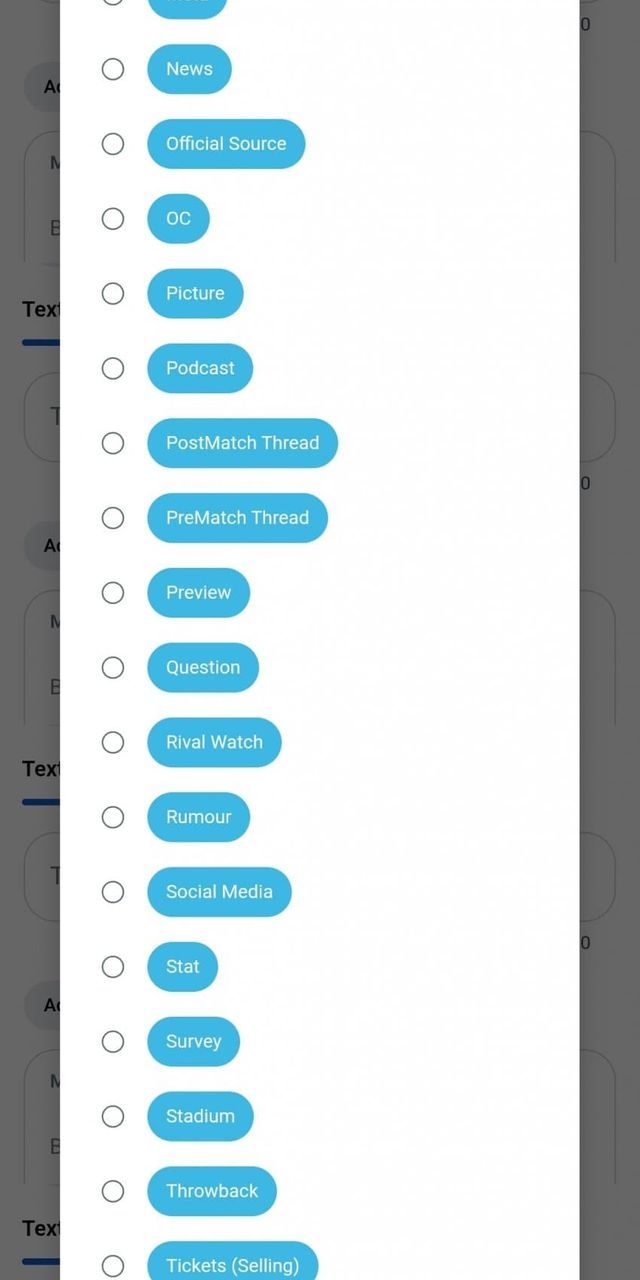The width and height of the screenshot is (640, 1280).
Task: Select the Preview radio button
Action: click(x=113, y=593)
